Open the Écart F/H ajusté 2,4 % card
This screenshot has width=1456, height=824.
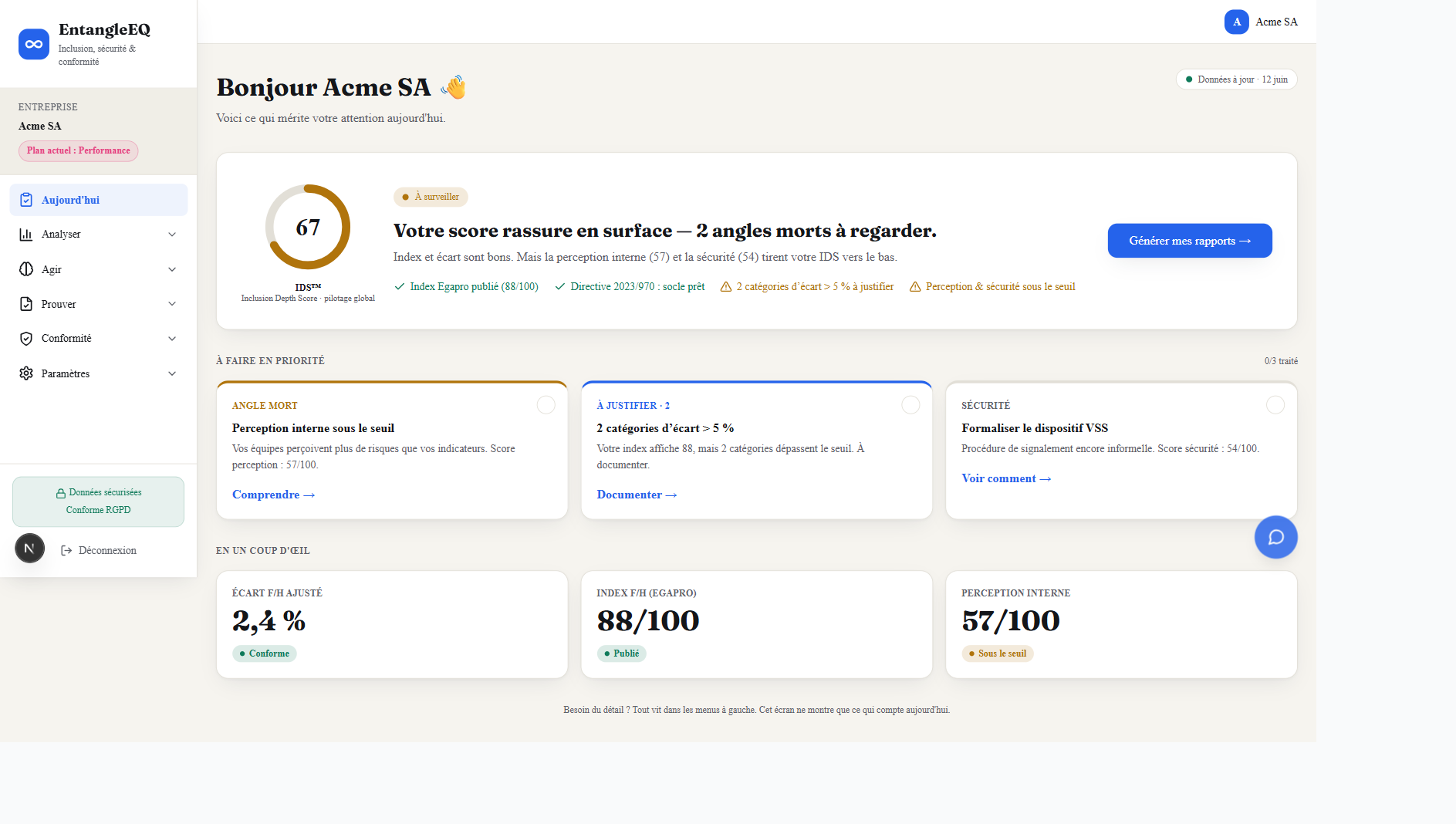[392, 625]
